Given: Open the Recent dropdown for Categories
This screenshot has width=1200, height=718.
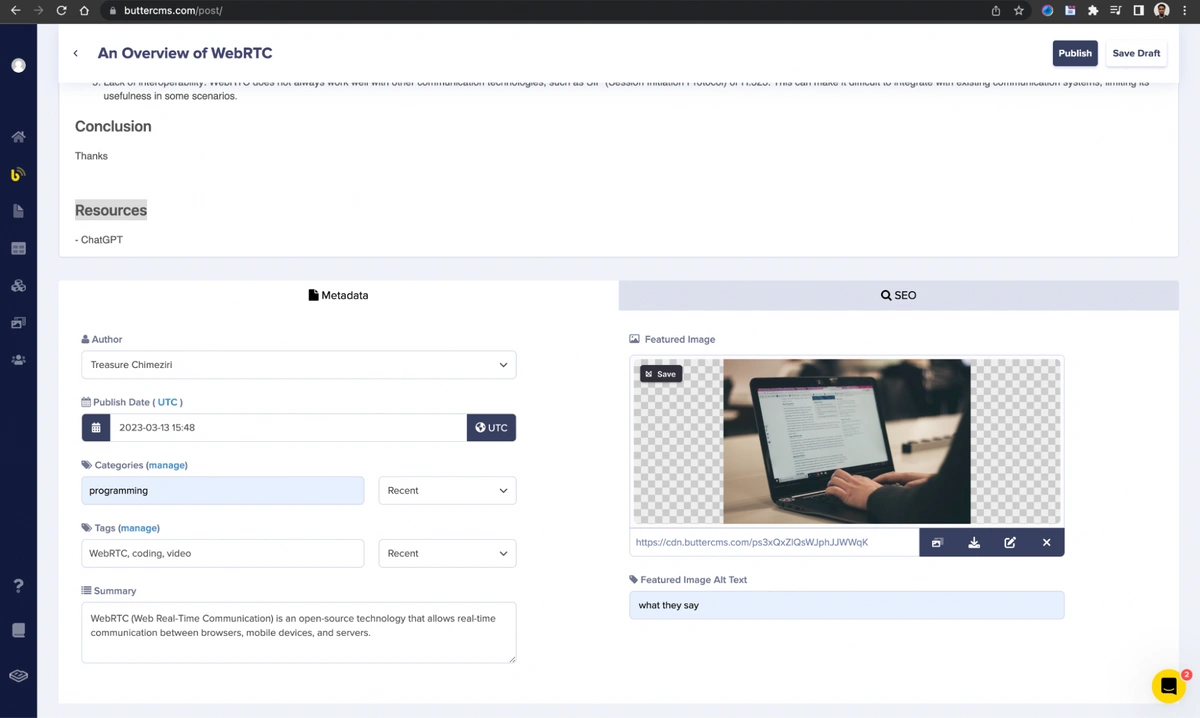Looking at the screenshot, I should [447, 491].
